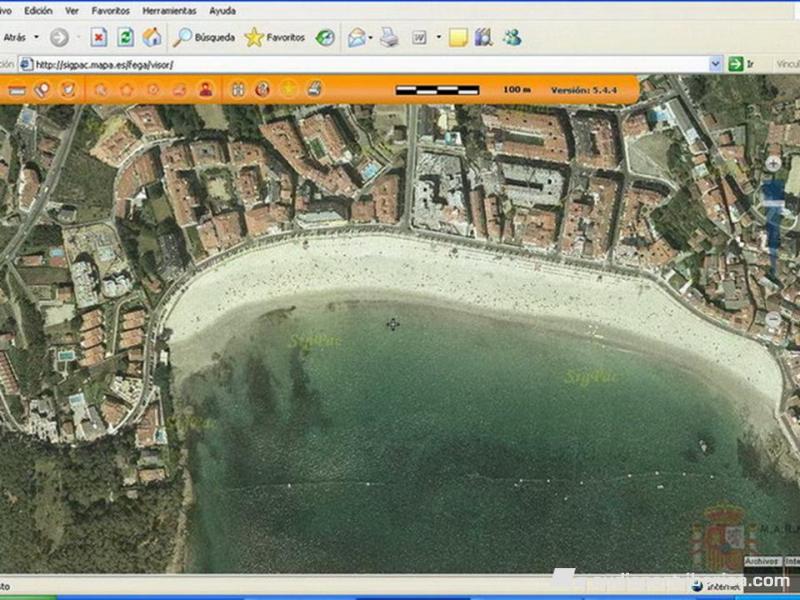
Task: Click the yellow star icon in orange toolbar
Action: tap(288, 89)
